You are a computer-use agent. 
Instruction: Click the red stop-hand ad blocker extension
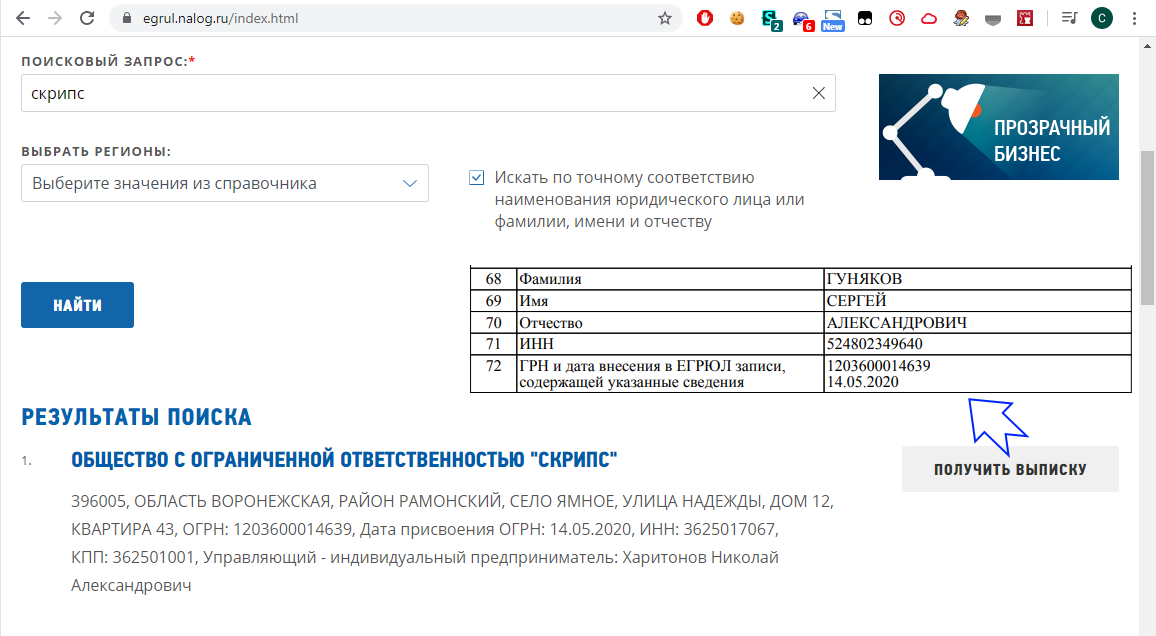click(705, 18)
